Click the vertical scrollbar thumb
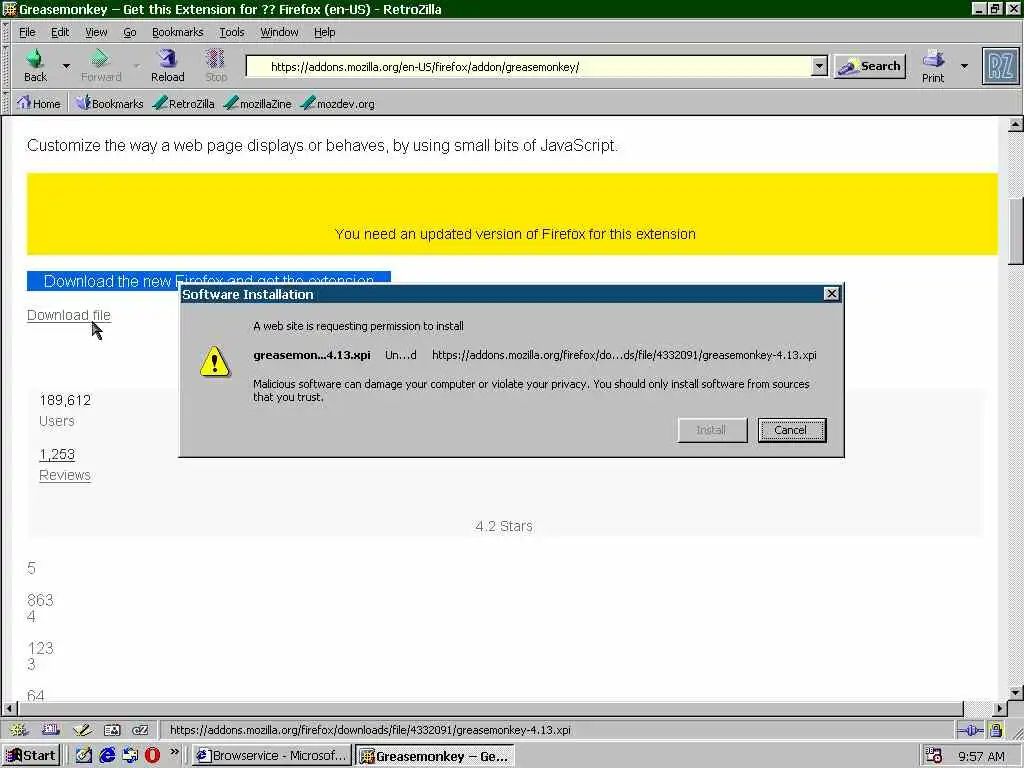The image size is (1024, 768). pyautogui.click(x=1016, y=231)
